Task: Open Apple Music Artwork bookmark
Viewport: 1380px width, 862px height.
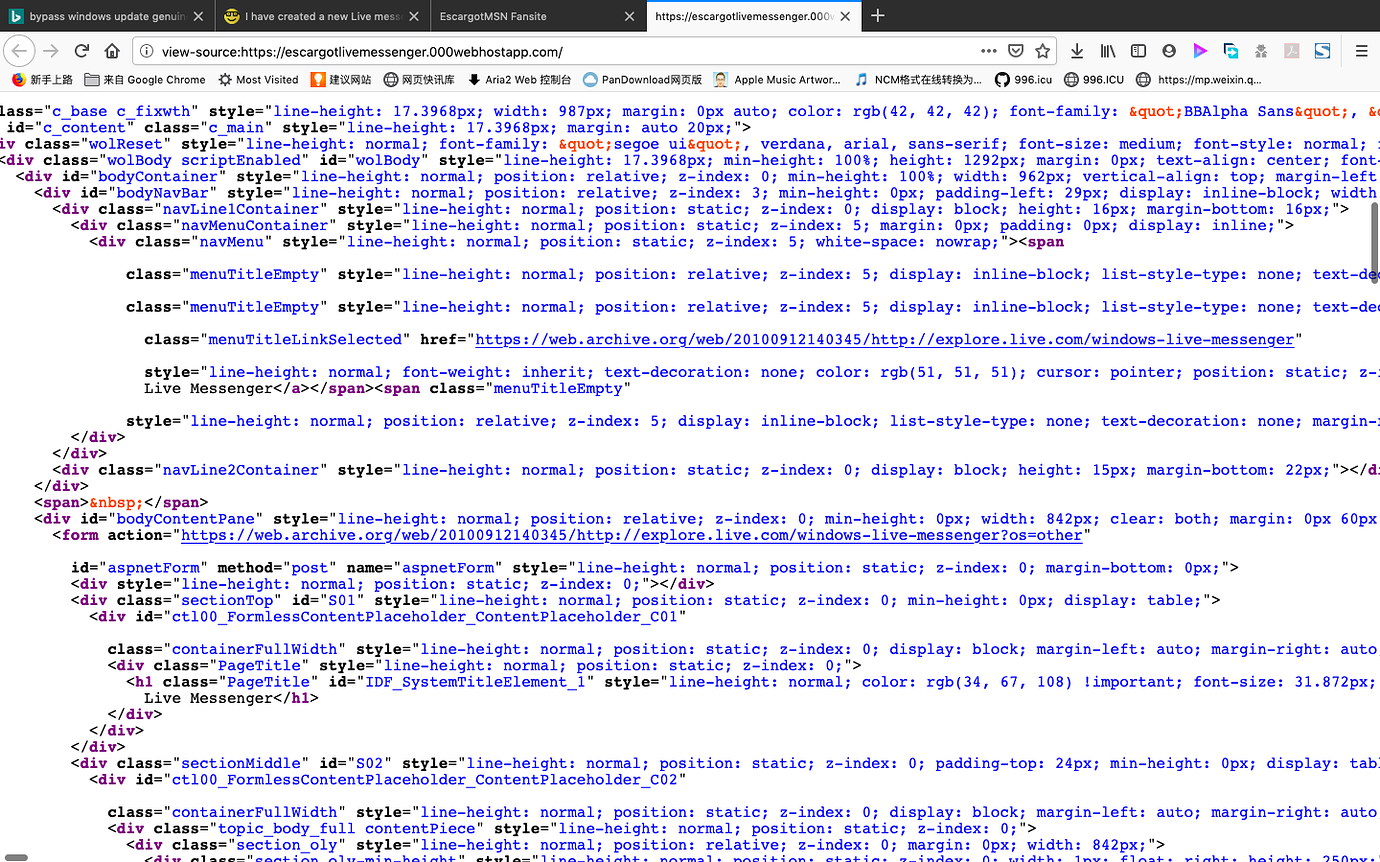Action: point(777,80)
